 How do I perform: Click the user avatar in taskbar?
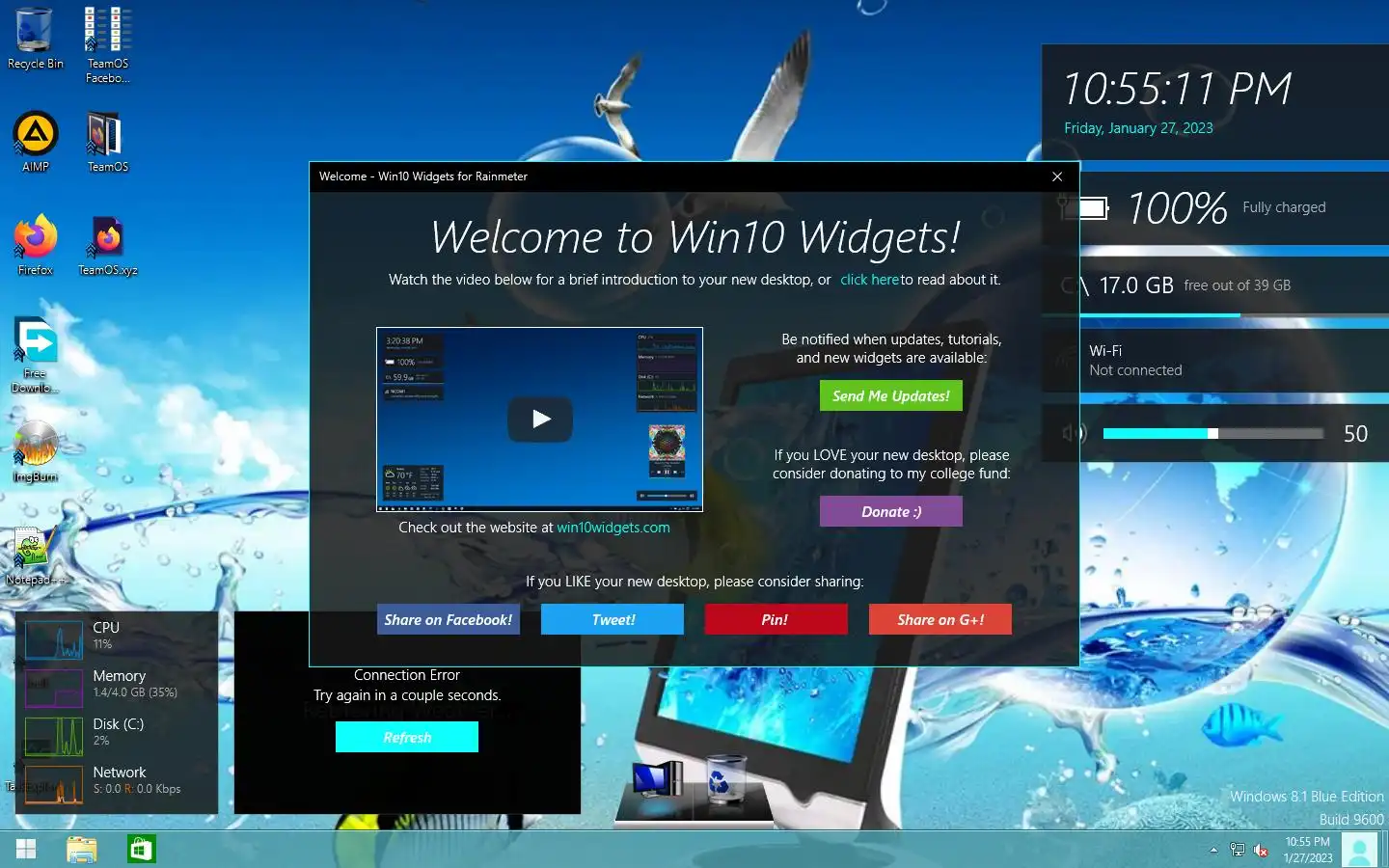[x=1360, y=850]
